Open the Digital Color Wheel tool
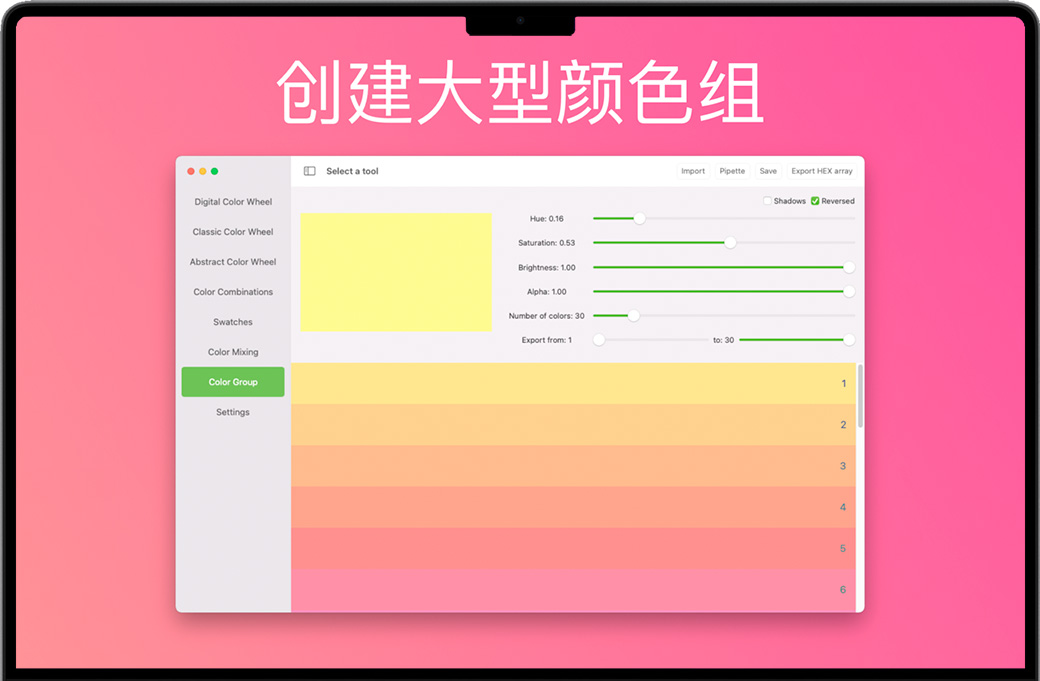The image size is (1040, 681). pos(233,202)
